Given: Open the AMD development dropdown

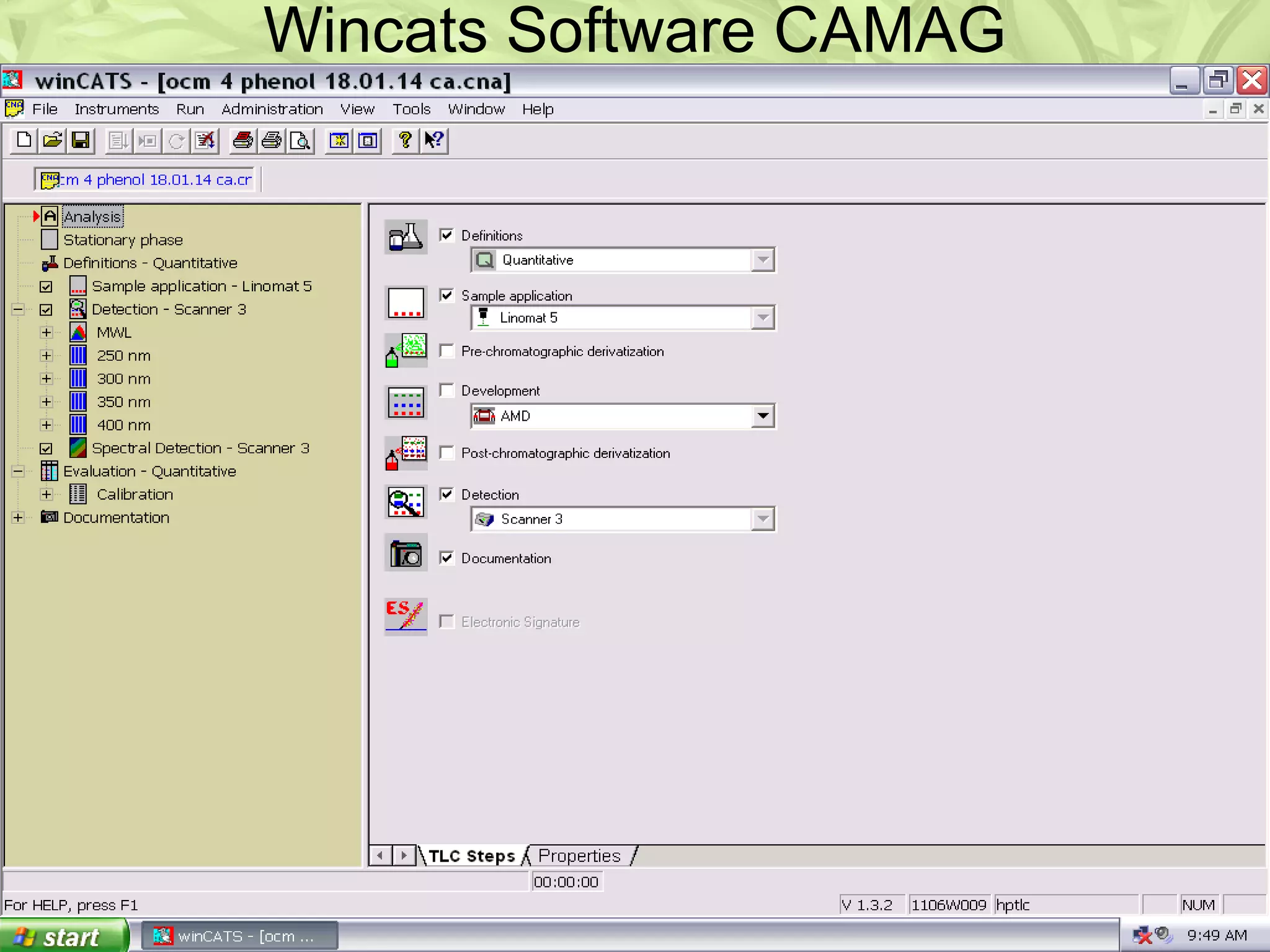Looking at the screenshot, I should tap(763, 416).
